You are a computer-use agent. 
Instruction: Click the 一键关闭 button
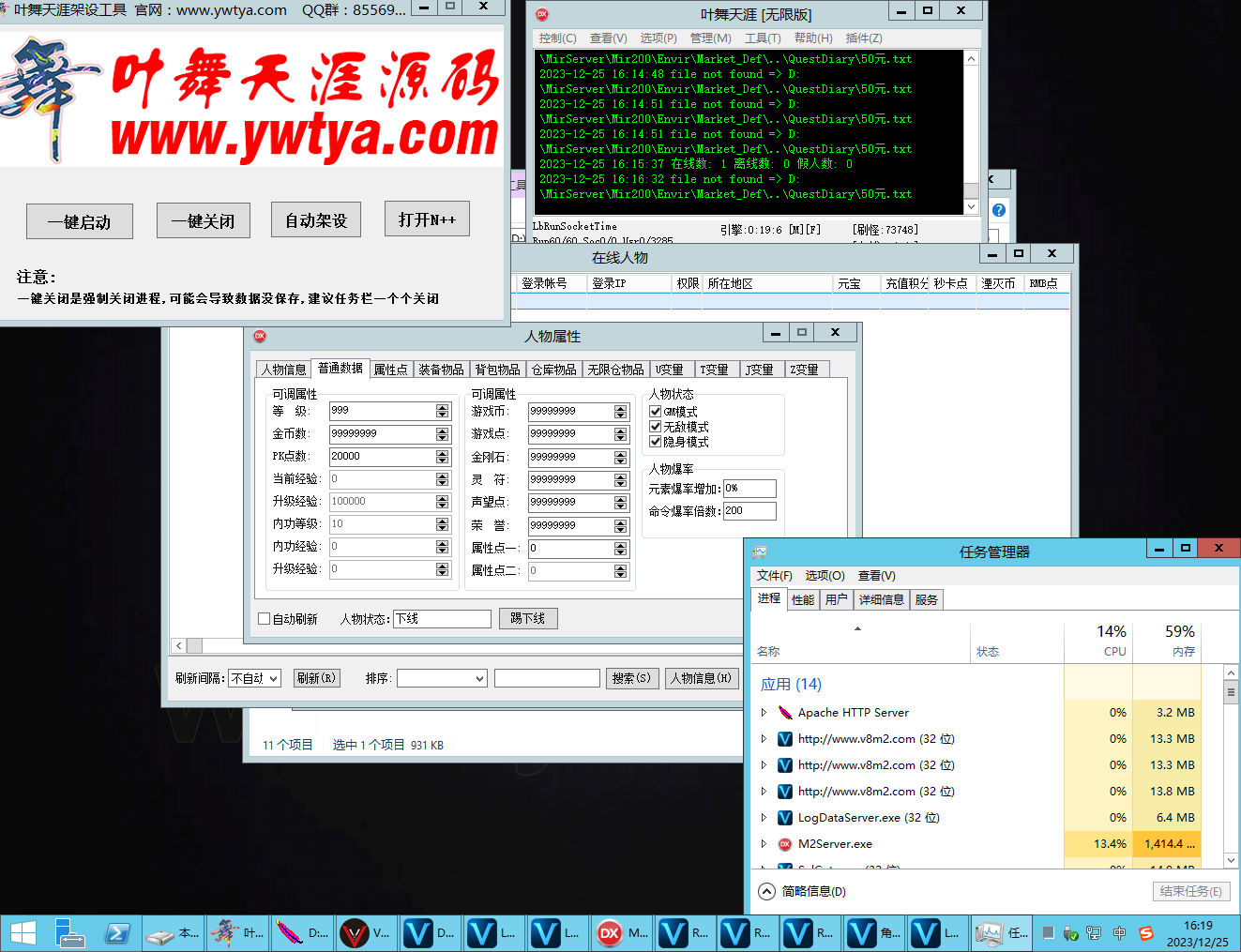tap(204, 220)
